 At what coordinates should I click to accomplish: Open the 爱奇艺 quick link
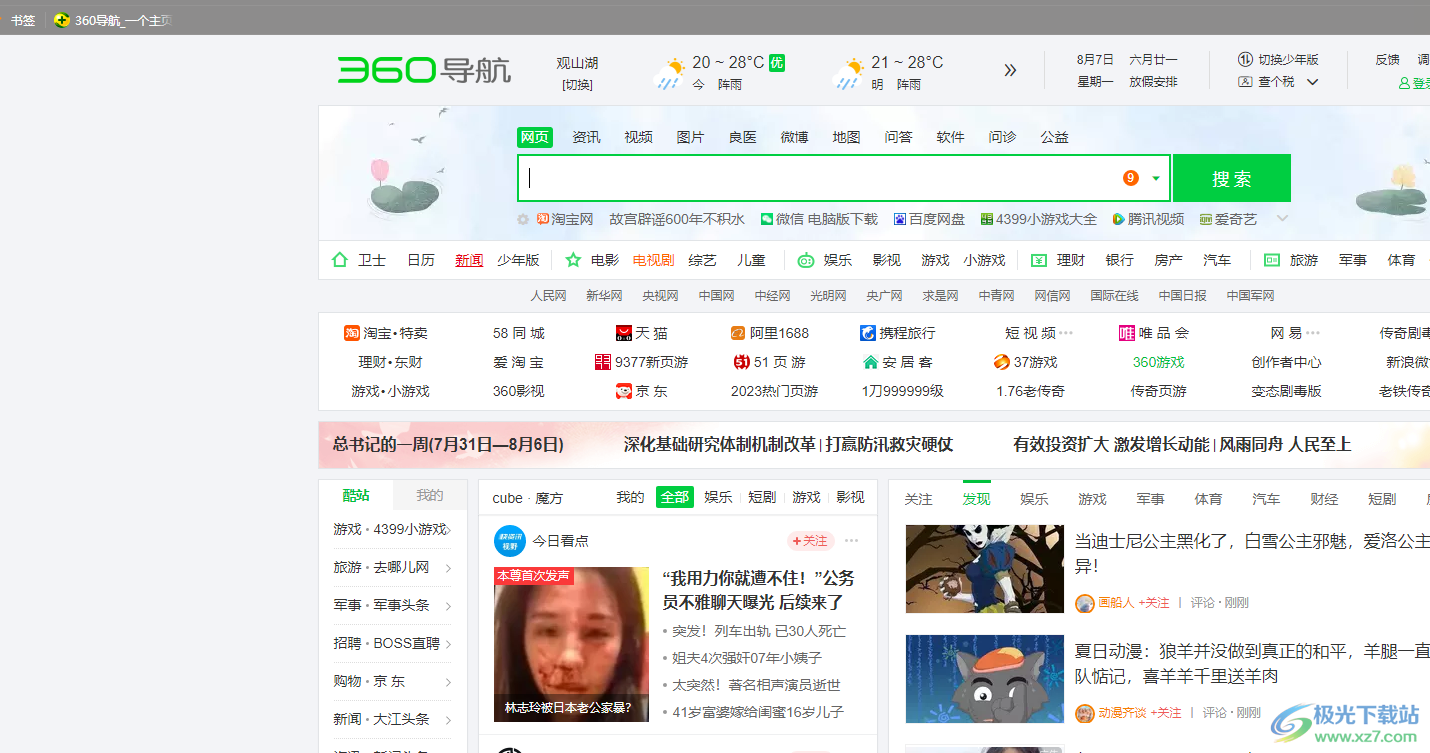coord(1228,219)
